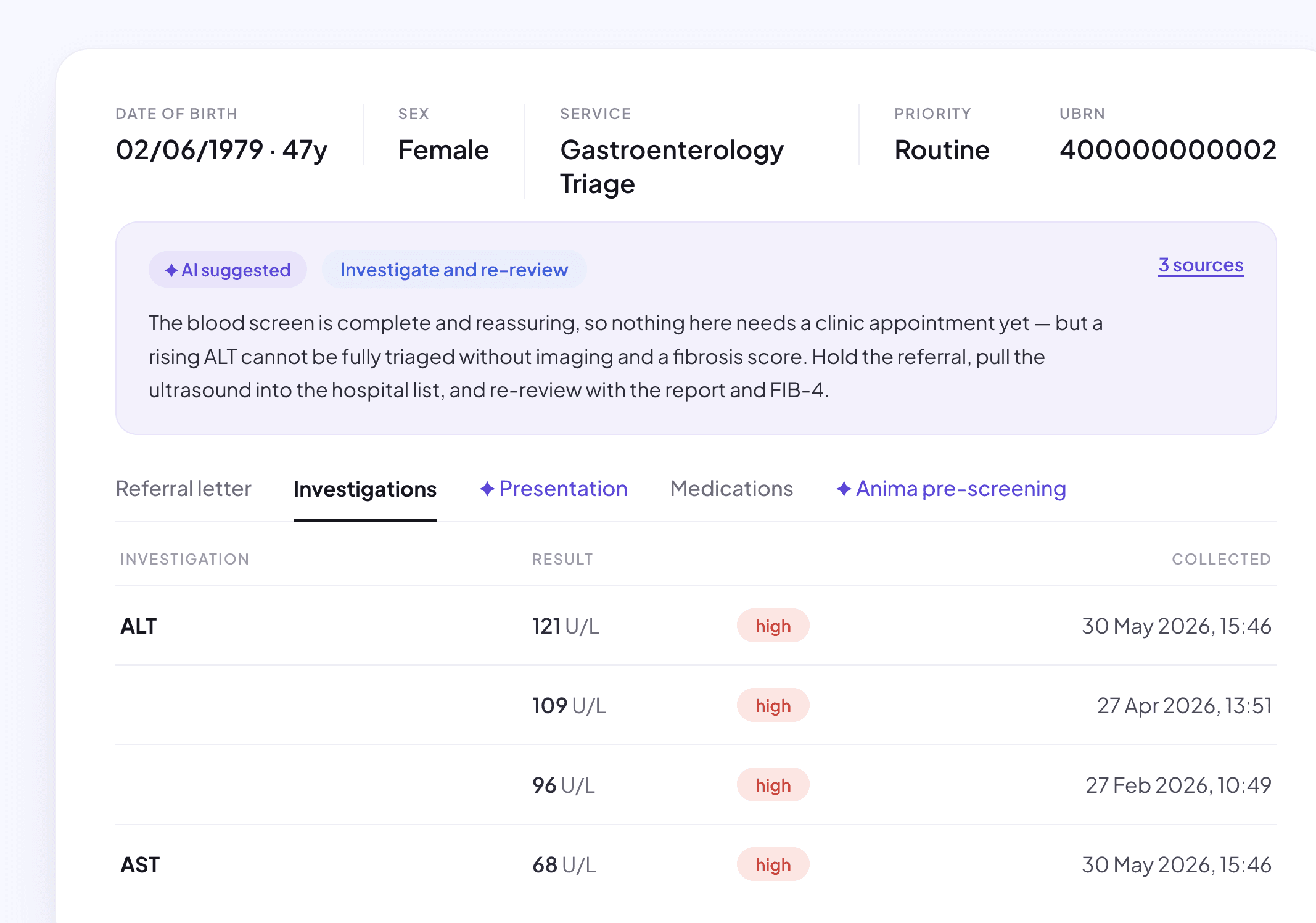The image size is (1316, 923).
Task: Click the 96 U/L result value
Action: [564, 785]
